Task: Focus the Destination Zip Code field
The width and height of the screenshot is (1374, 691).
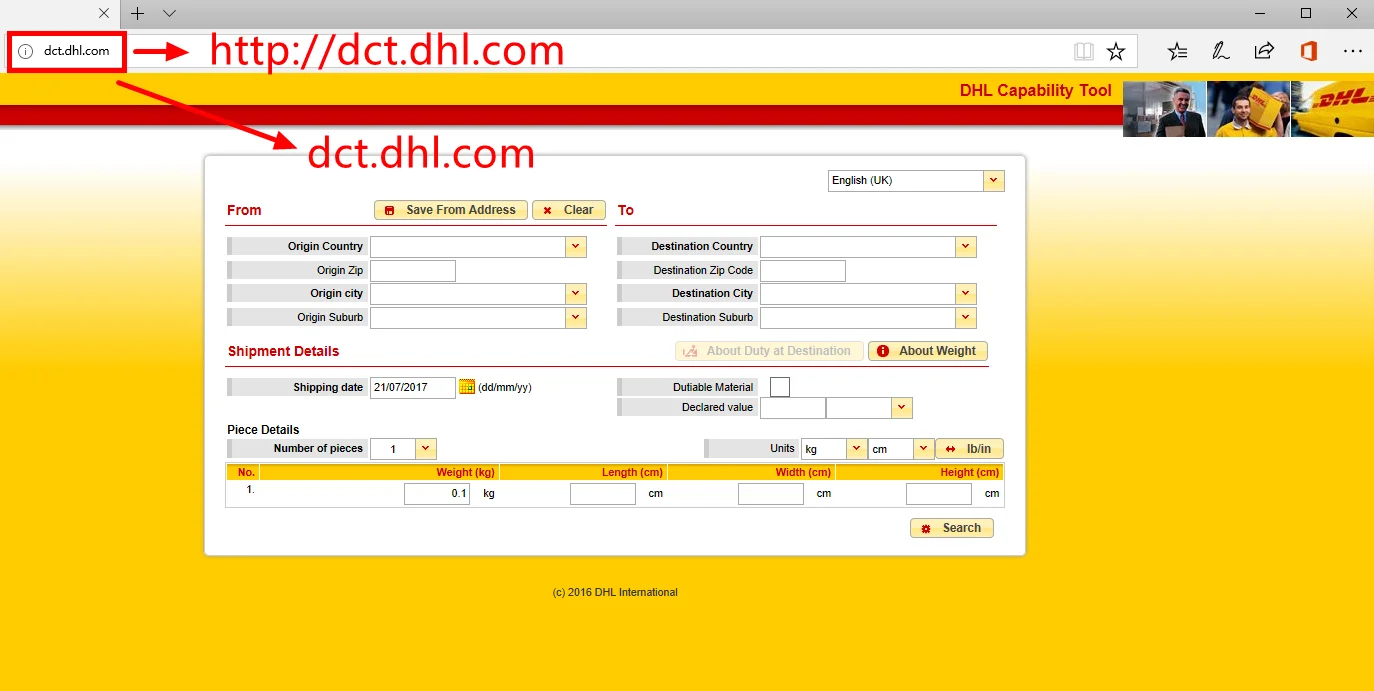Action: click(x=803, y=271)
